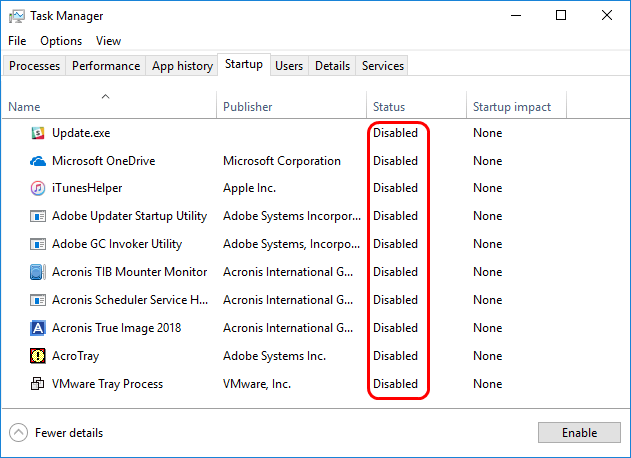Minimize the Task Manager window

point(516,15)
